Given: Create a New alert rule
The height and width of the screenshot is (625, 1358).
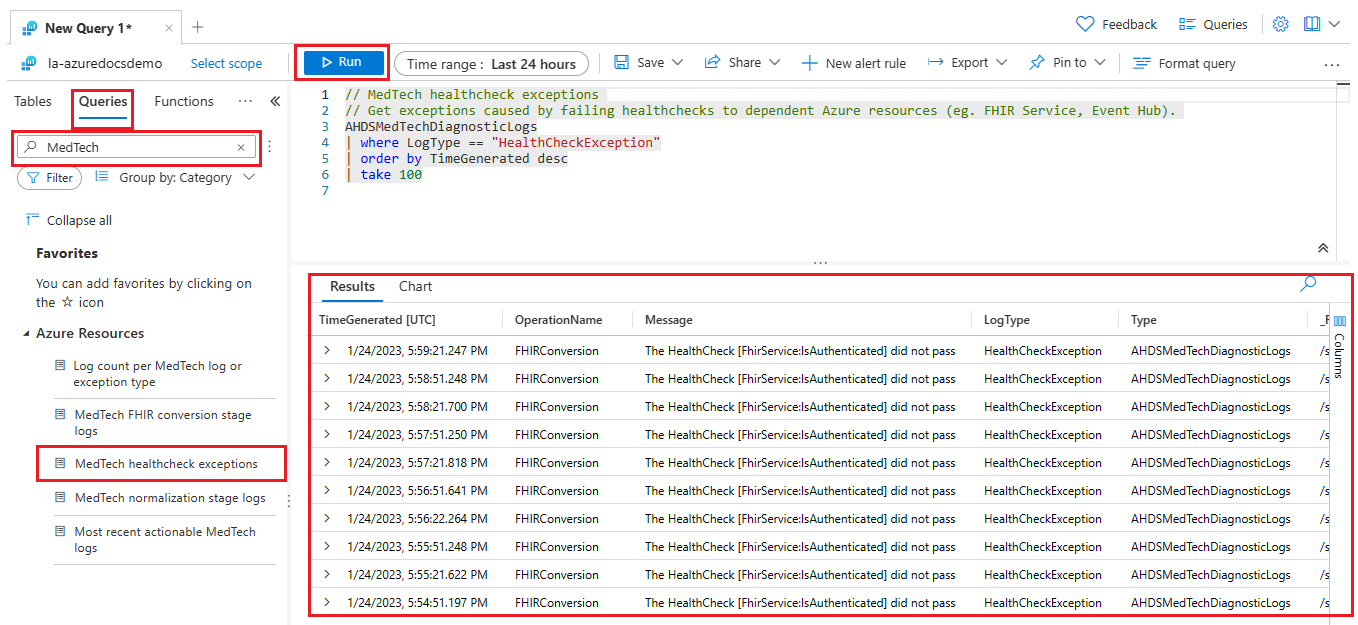Looking at the screenshot, I should 854,63.
